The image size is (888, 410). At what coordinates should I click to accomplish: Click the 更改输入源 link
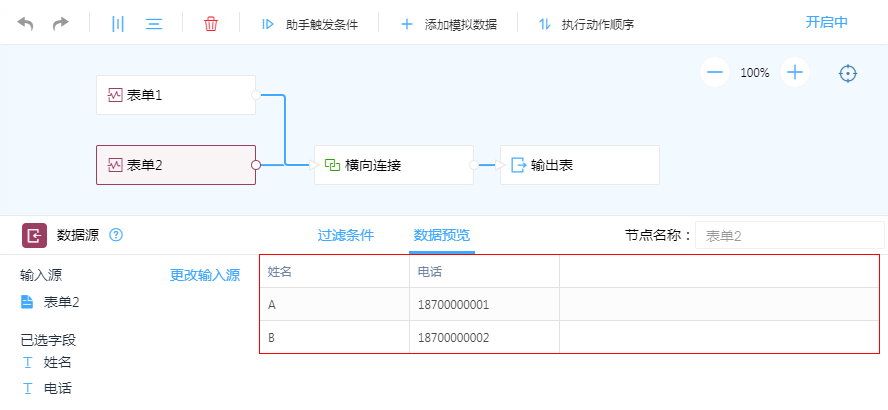[x=205, y=276]
